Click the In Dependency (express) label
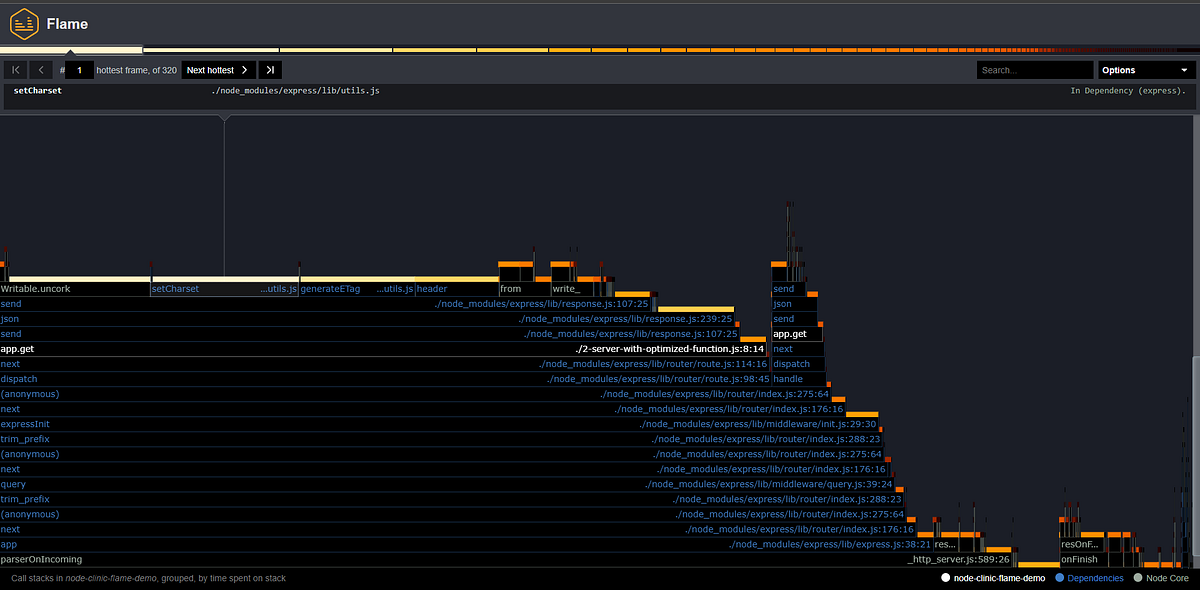The height and width of the screenshot is (590, 1200). pos(1128,91)
